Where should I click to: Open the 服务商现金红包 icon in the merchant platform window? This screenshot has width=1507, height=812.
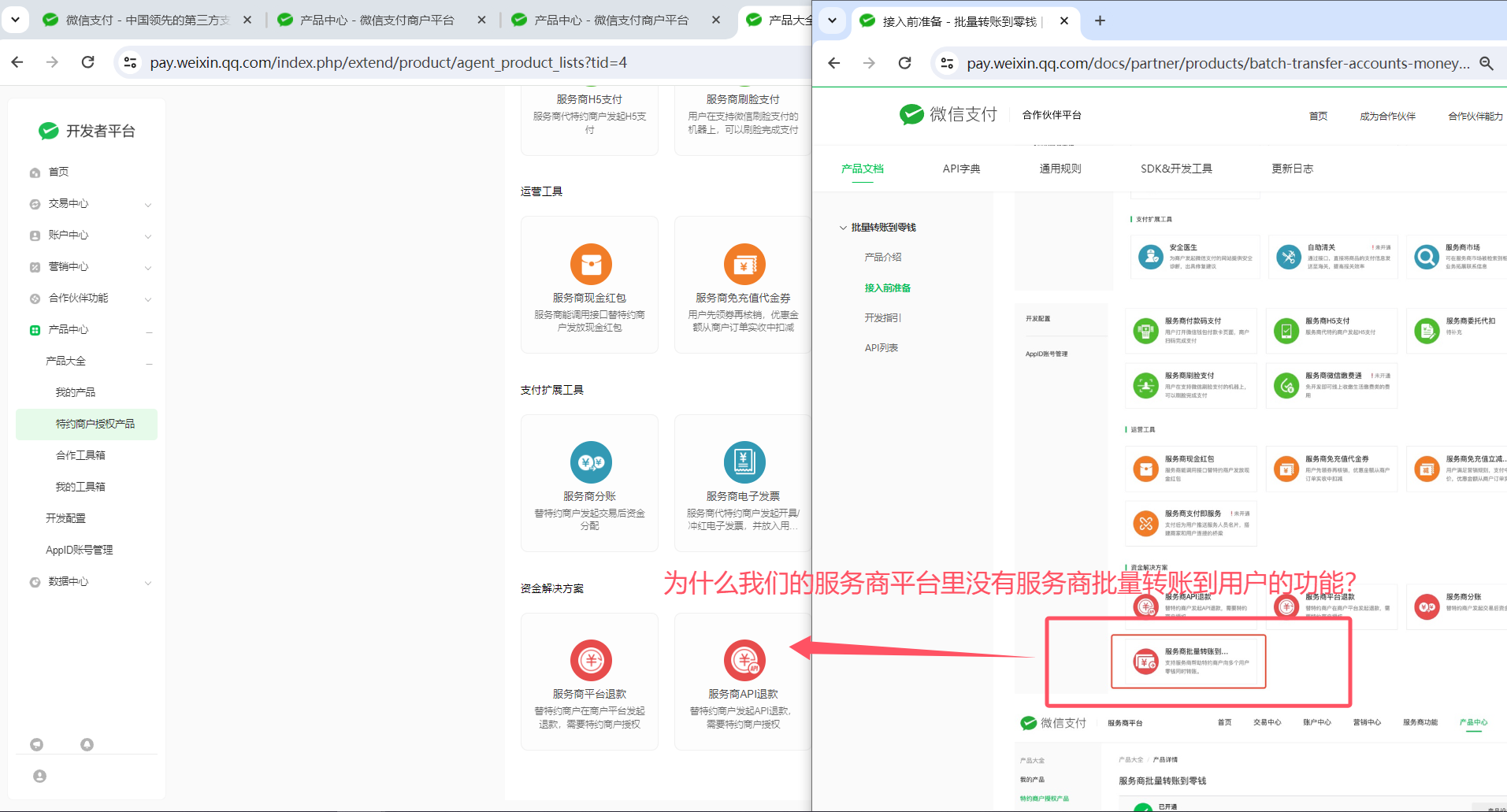pyautogui.click(x=591, y=264)
